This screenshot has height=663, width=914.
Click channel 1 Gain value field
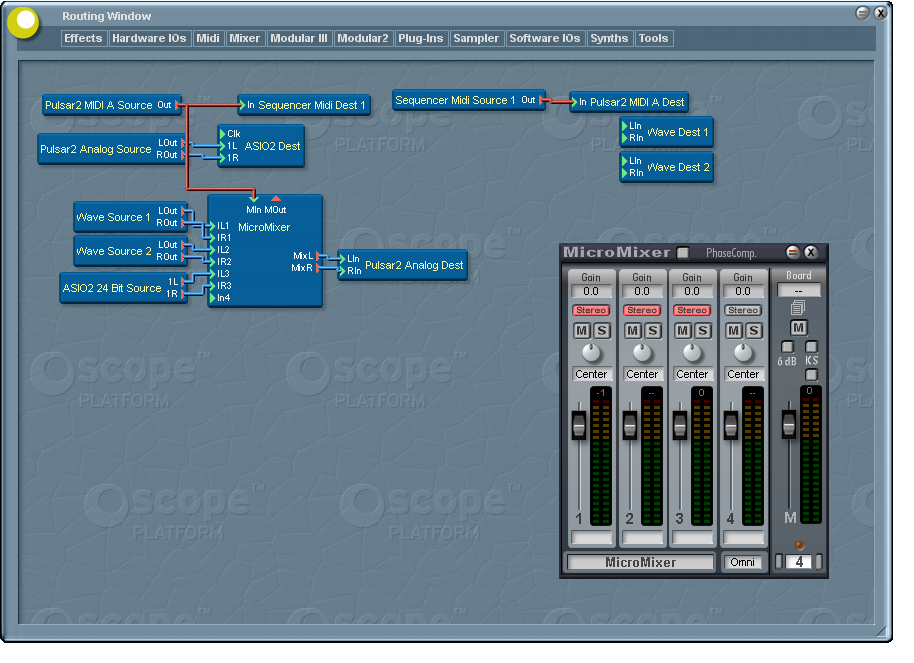coord(590,291)
